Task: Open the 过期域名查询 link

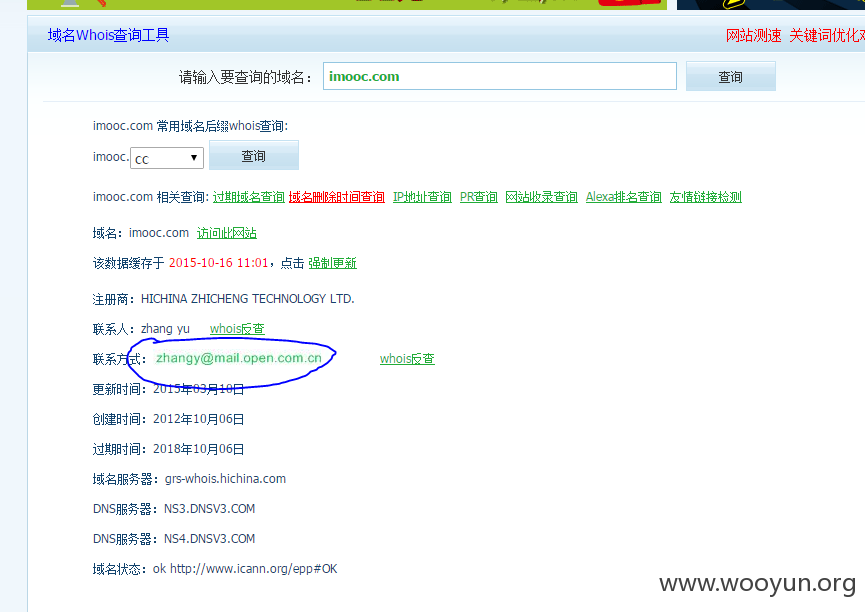Action: (249, 197)
